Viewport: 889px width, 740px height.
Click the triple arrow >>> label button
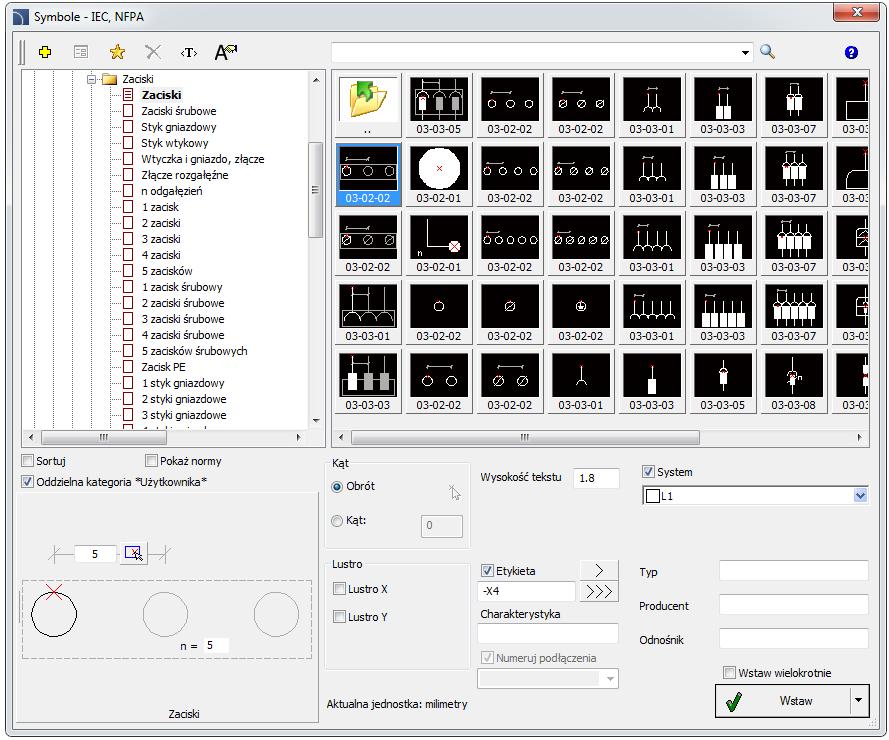click(599, 591)
